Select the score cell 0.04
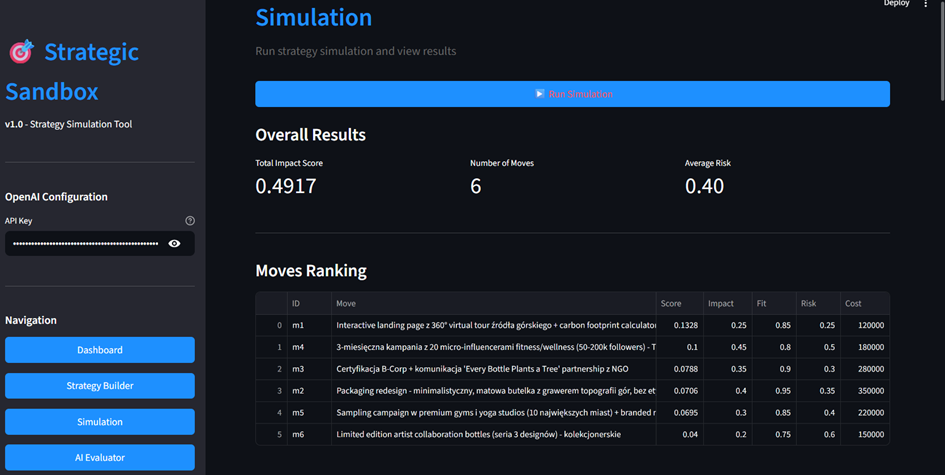The image size is (945, 475). (680, 434)
